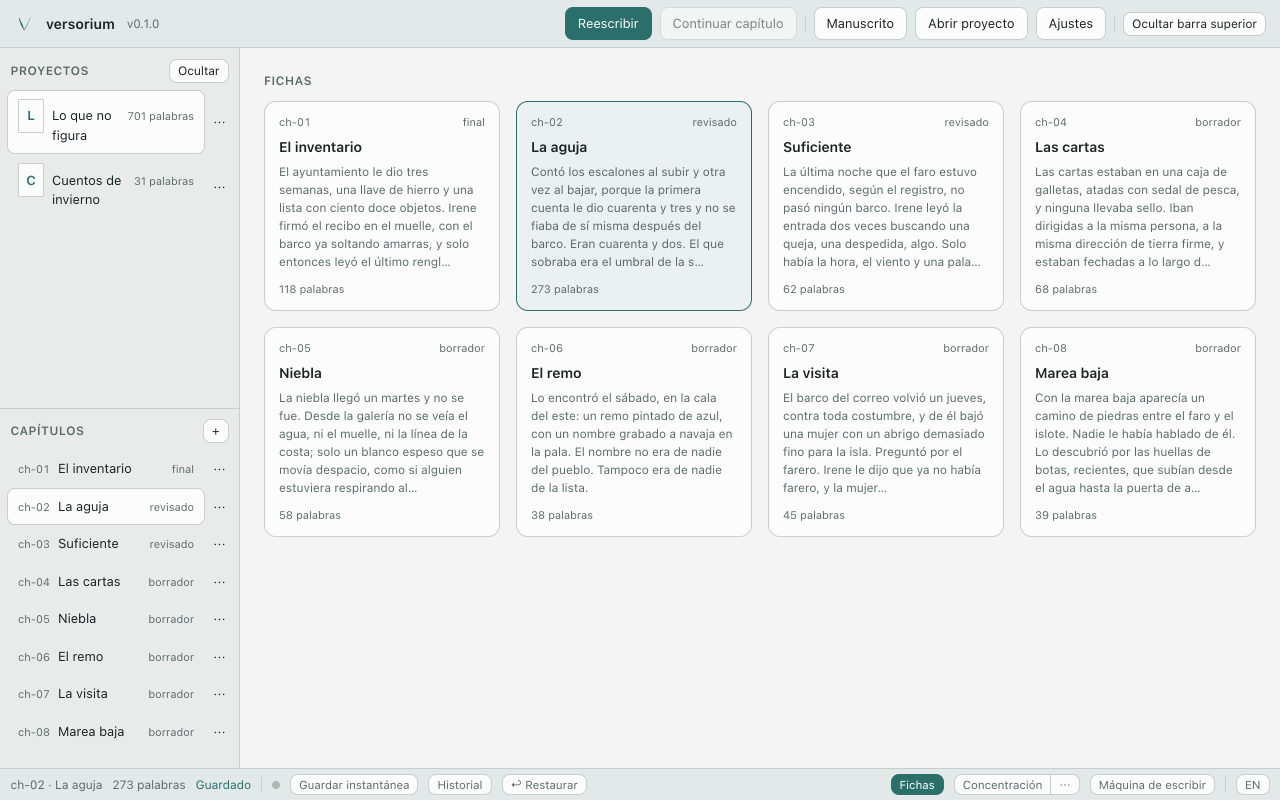Viewport: 1280px width, 800px height.
Task: Open the Concentración options ellipsis
Action: pos(1065,785)
